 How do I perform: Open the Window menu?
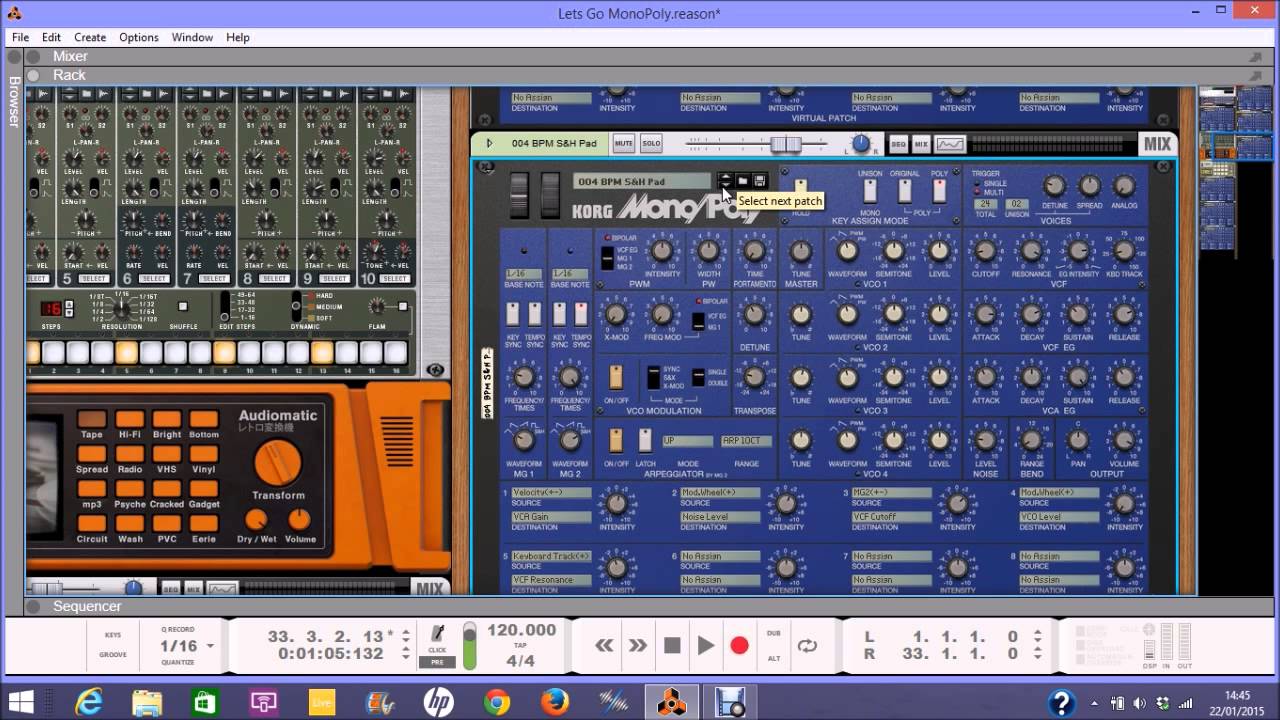pyautogui.click(x=192, y=37)
